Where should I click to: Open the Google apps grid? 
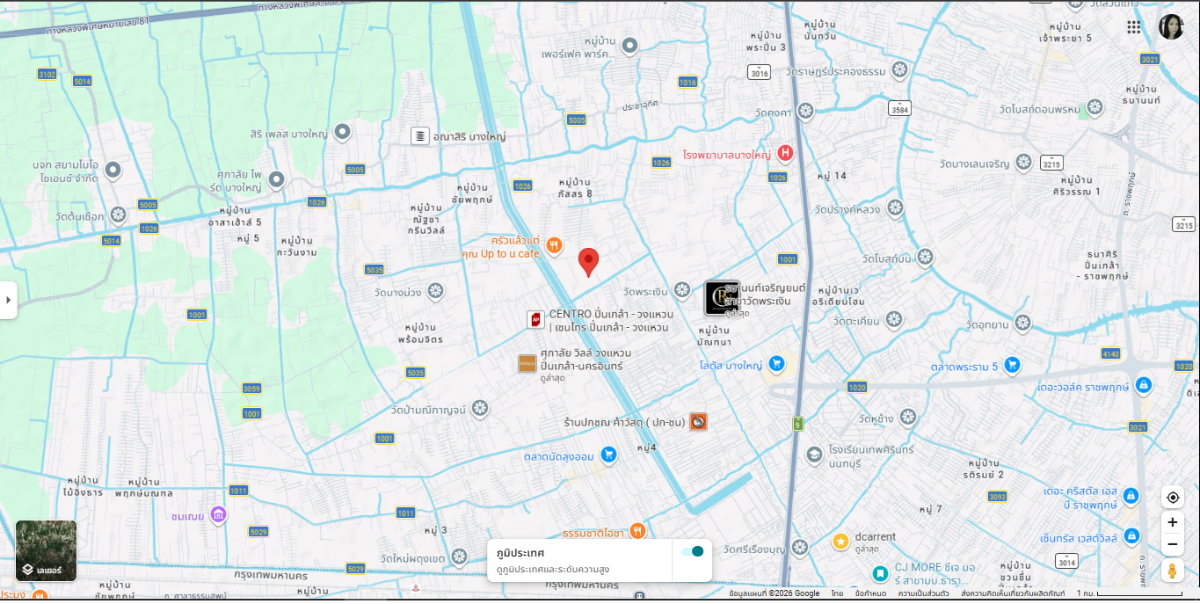(1133, 27)
